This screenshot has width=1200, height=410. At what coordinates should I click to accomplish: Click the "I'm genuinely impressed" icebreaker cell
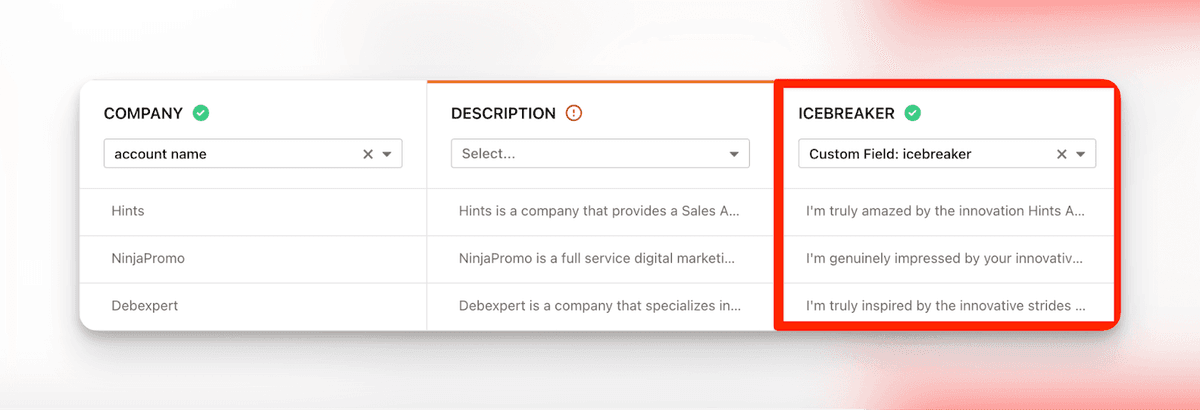click(x=945, y=258)
